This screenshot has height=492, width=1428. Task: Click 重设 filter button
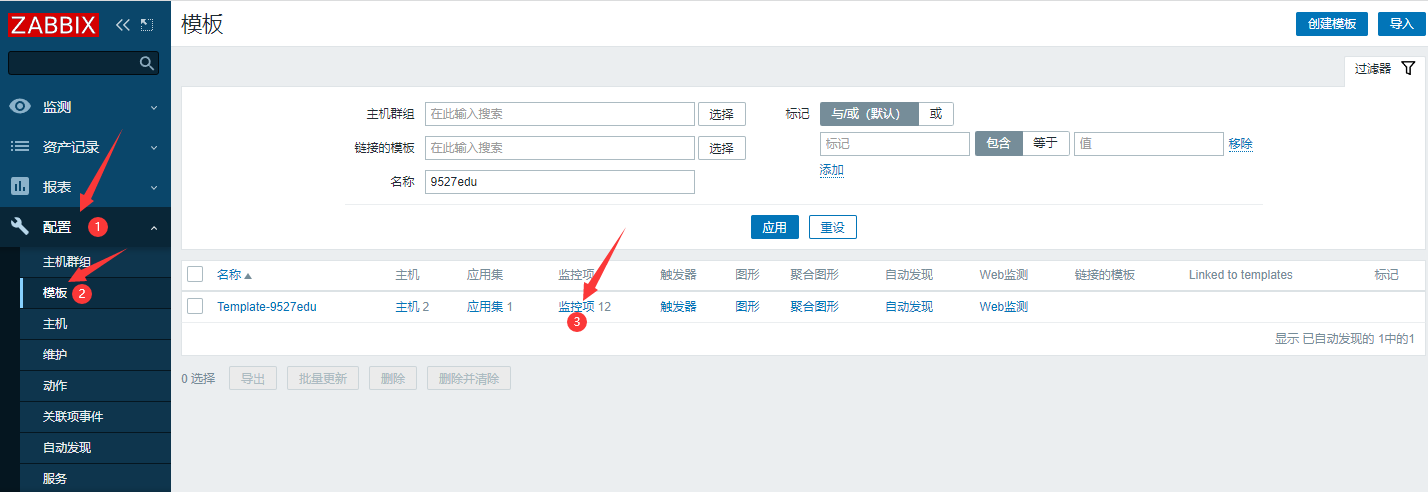(x=833, y=227)
